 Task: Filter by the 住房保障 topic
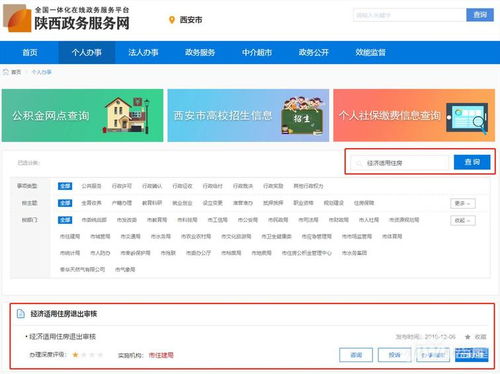(x=364, y=203)
